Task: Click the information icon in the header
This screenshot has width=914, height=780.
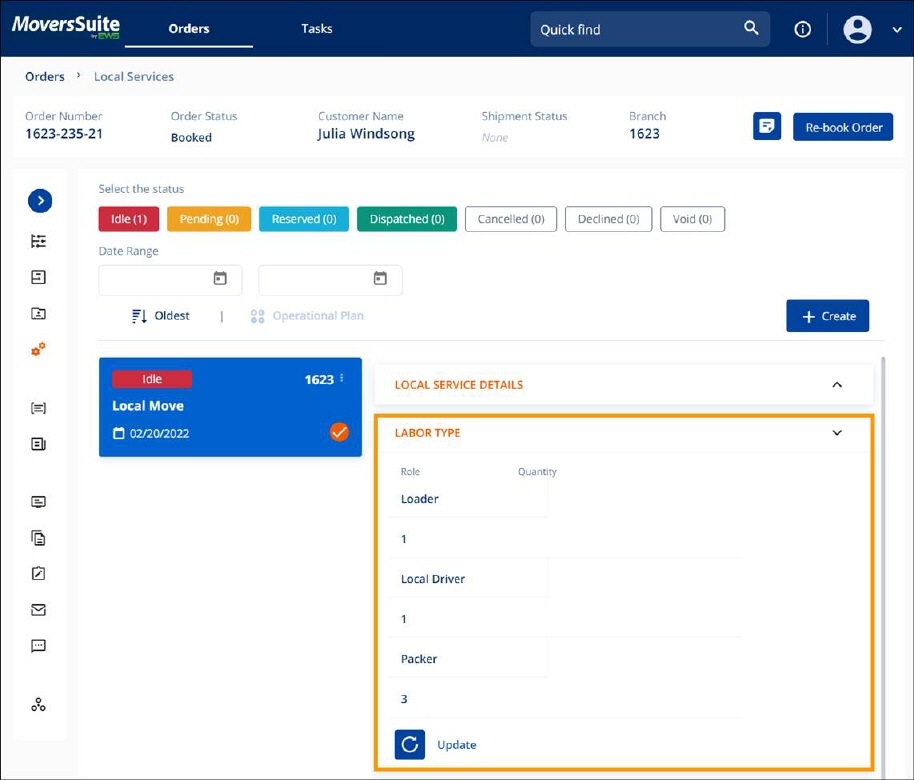Action: [x=802, y=29]
